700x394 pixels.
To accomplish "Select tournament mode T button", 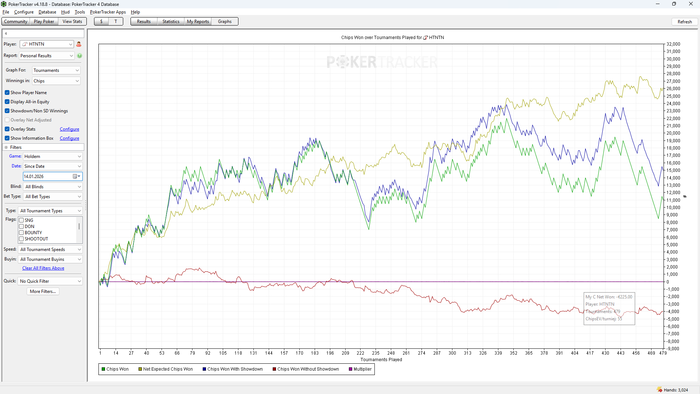I will (x=116, y=21).
